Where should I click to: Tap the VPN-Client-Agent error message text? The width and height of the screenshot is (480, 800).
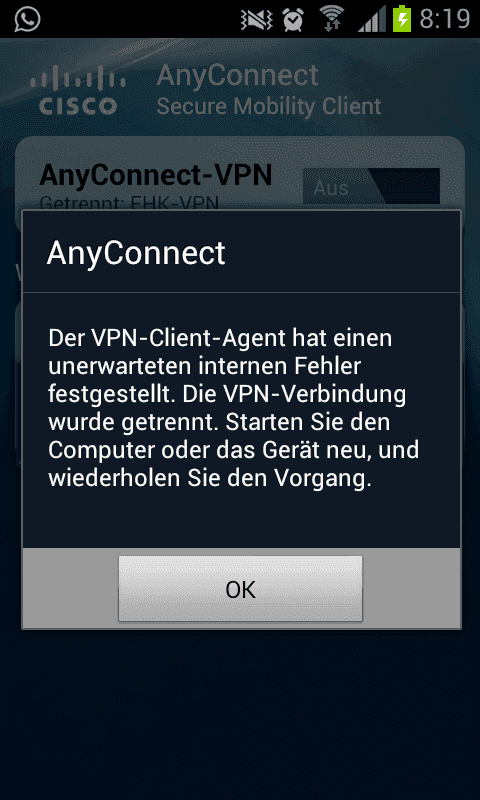[x=234, y=409]
